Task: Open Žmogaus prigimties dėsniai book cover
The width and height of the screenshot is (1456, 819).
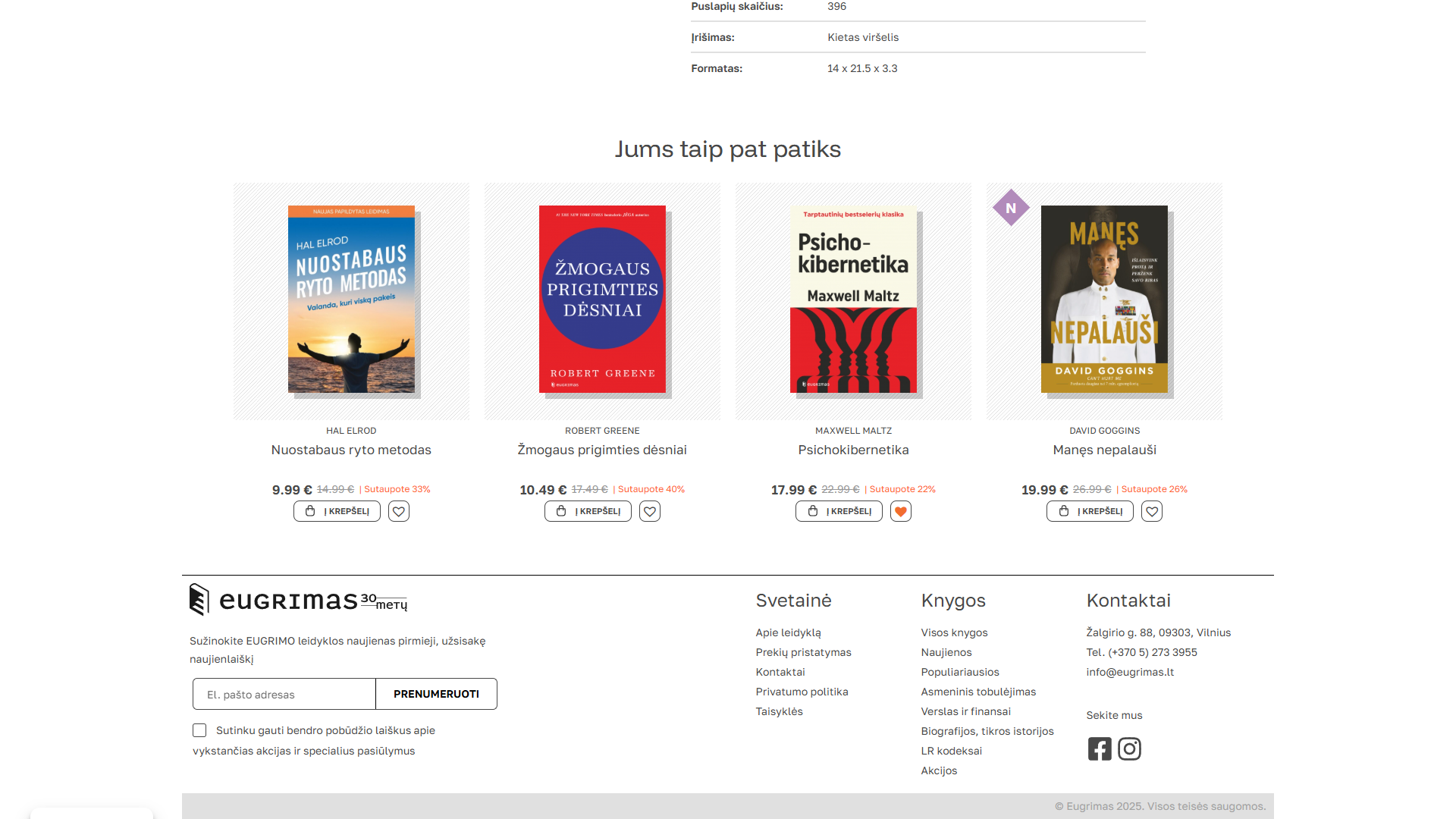Action: tap(602, 299)
